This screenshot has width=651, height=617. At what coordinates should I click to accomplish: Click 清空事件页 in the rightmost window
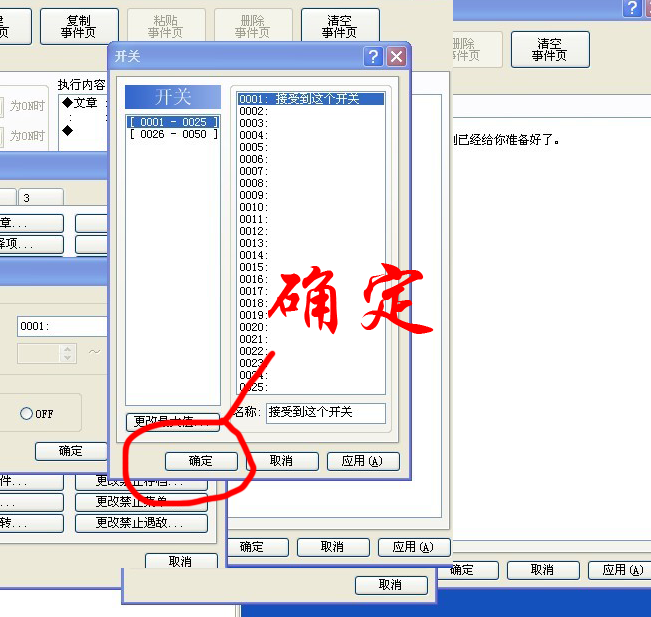coord(550,49)
